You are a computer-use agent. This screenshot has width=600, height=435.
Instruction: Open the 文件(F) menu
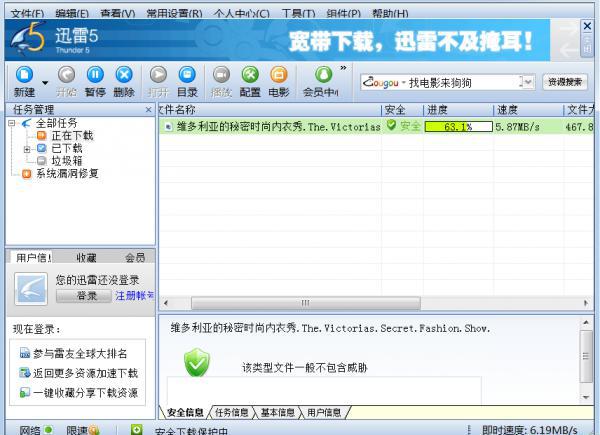(x=27, y=14)
